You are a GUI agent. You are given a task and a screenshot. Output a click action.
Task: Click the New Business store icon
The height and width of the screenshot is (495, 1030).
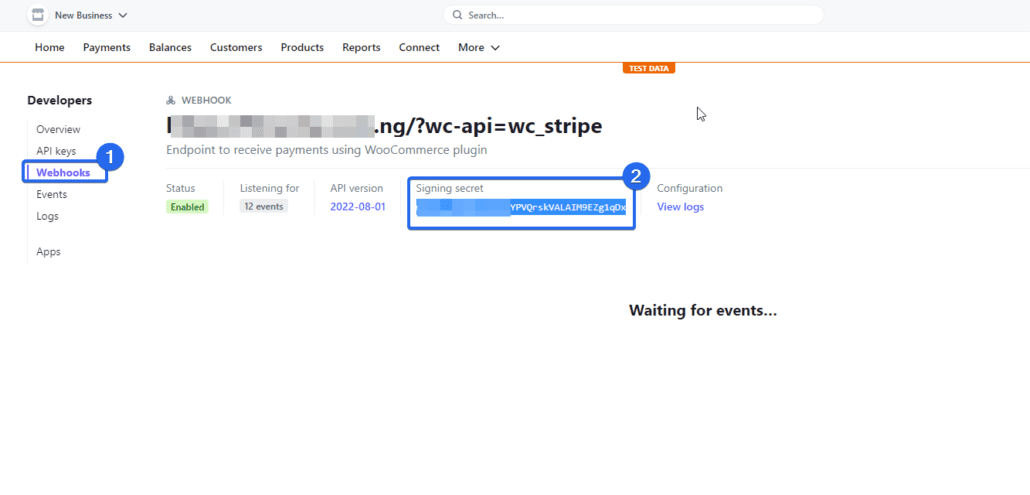coord(38,15)
